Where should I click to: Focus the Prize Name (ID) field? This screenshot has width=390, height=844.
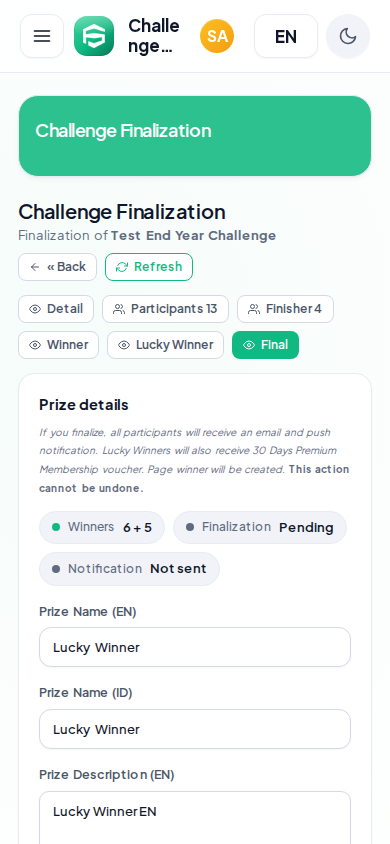coord(195,729)
